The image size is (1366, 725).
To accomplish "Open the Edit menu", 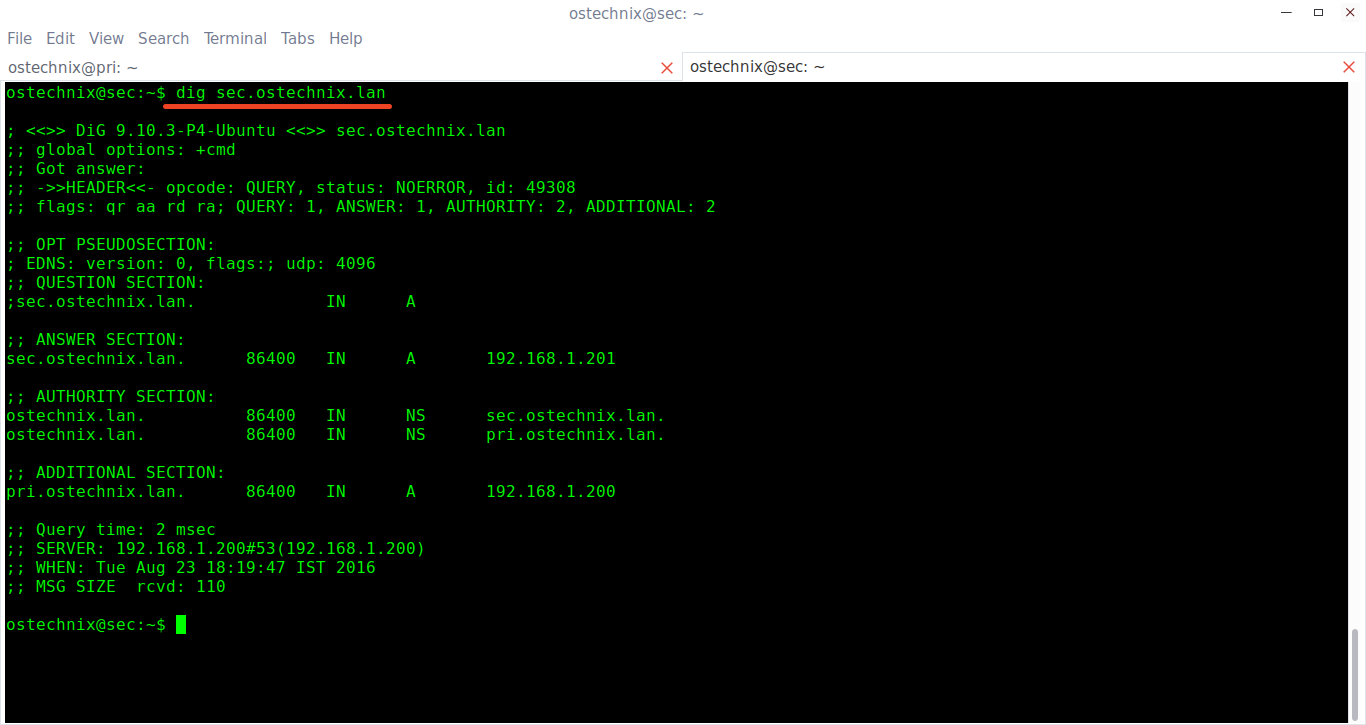I will coord(60,38).
